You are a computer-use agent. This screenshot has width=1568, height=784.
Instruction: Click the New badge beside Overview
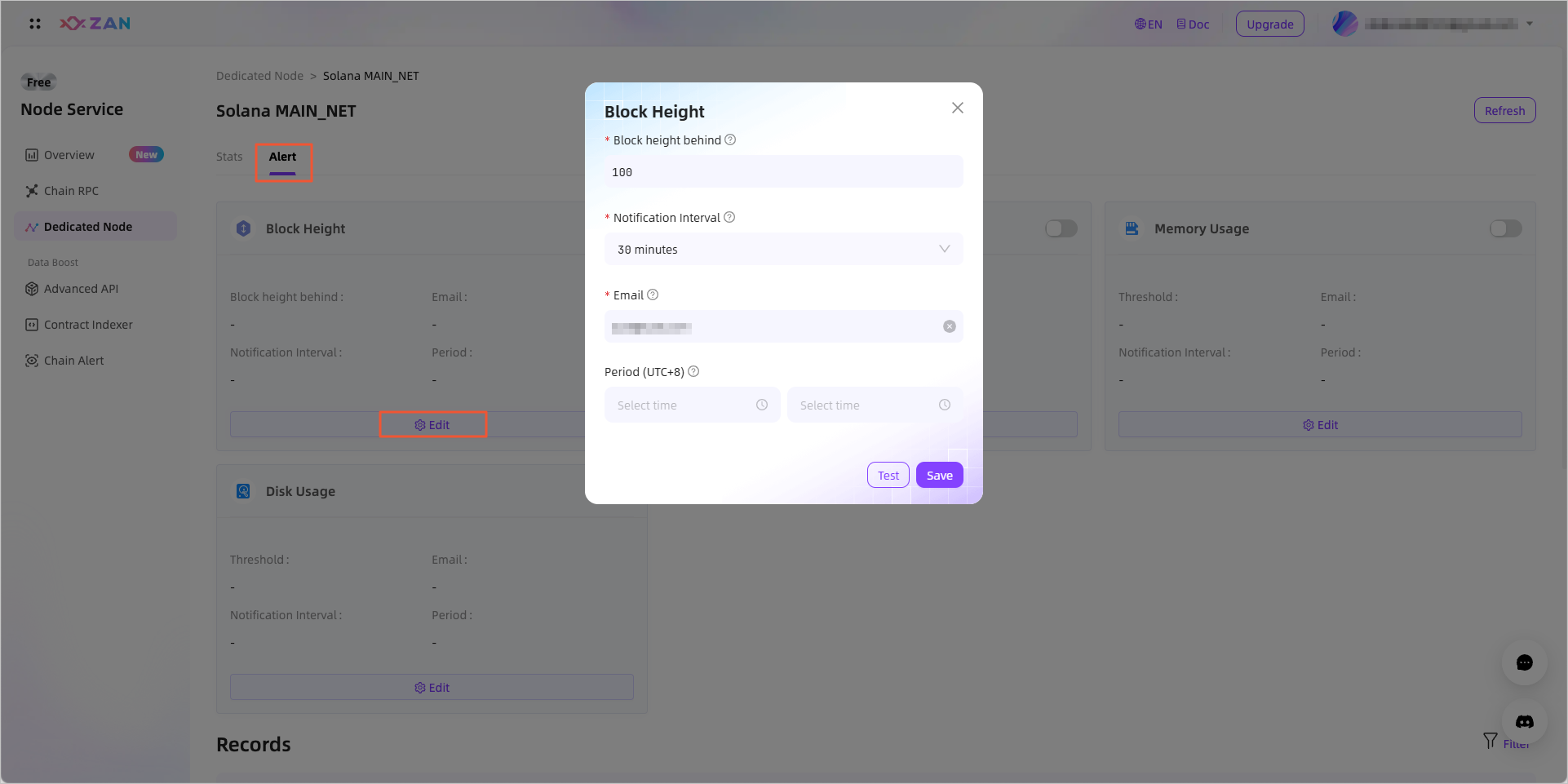146,155
